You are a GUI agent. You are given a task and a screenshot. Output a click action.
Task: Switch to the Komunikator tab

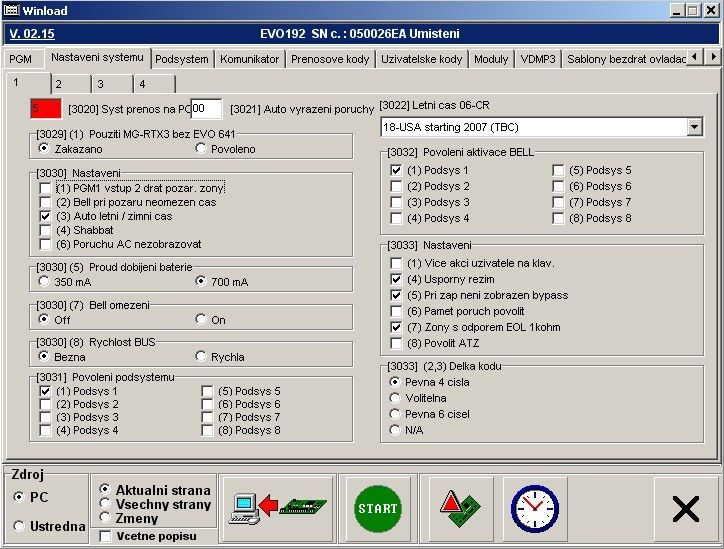click(249, 59)
